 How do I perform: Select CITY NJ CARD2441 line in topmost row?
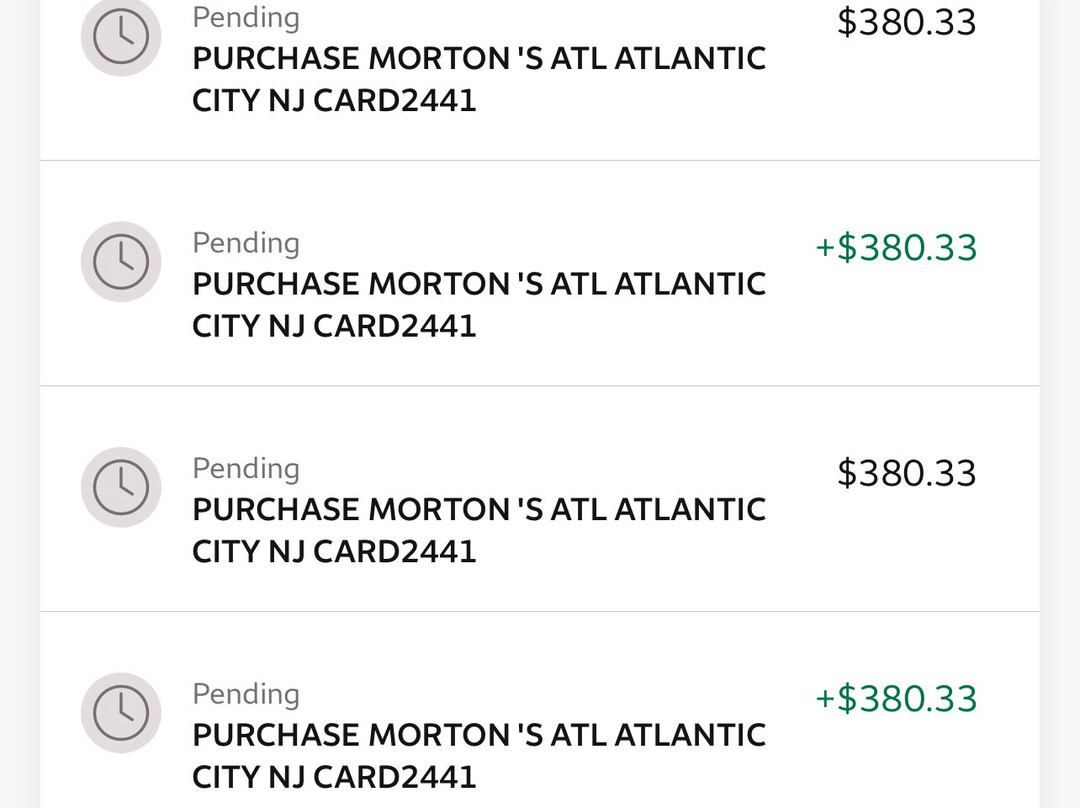pos(334,101)
